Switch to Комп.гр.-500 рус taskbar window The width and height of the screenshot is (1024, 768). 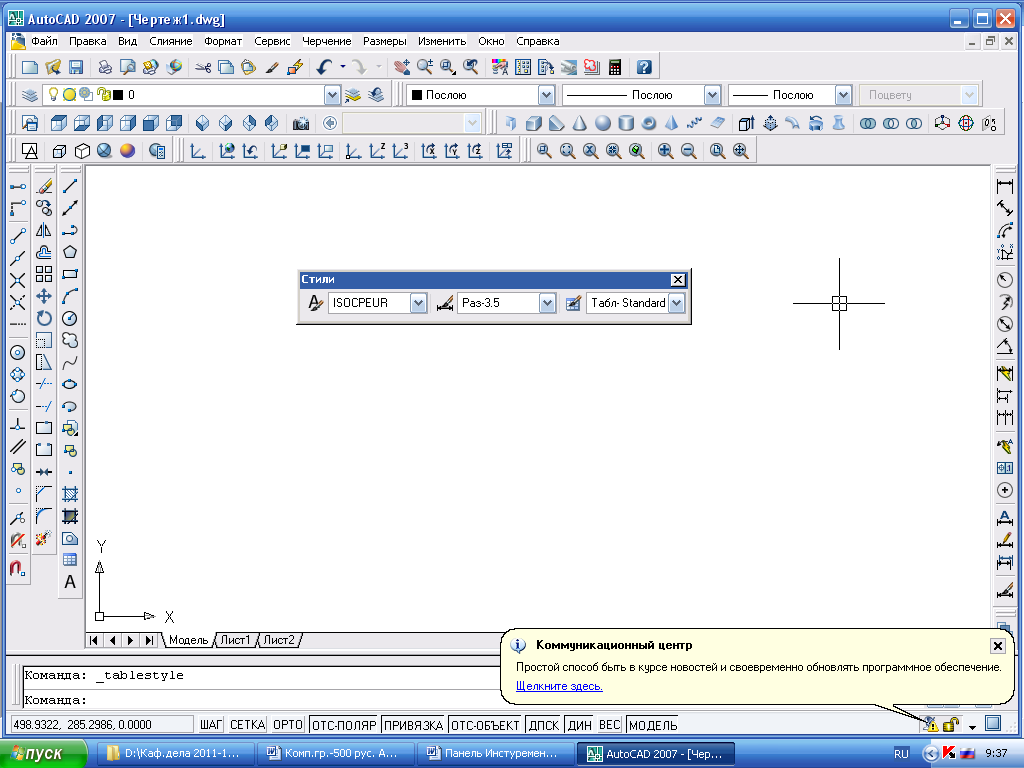pyautogui.click(x=335, y=754)
